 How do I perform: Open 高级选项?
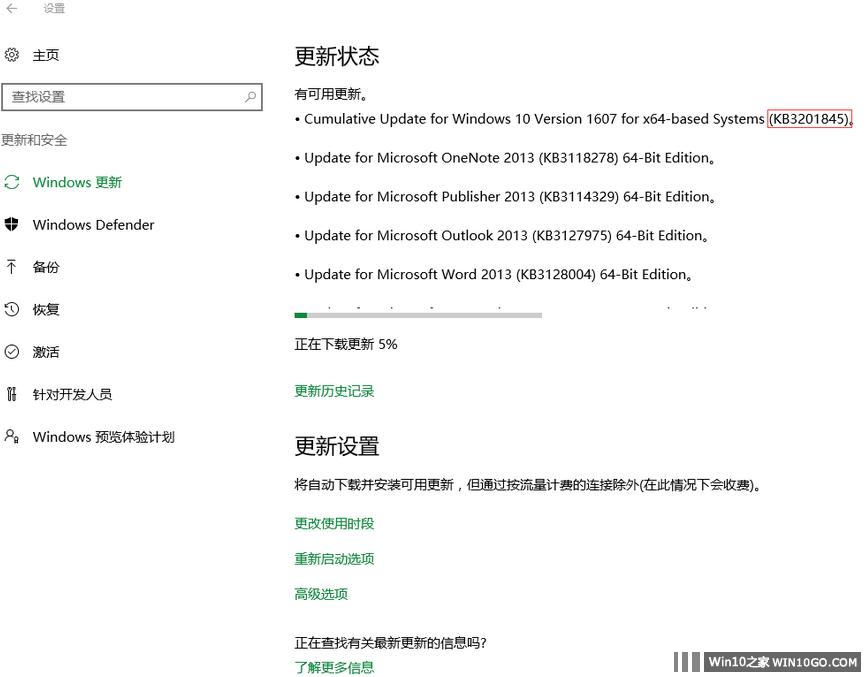coord(321,593)
